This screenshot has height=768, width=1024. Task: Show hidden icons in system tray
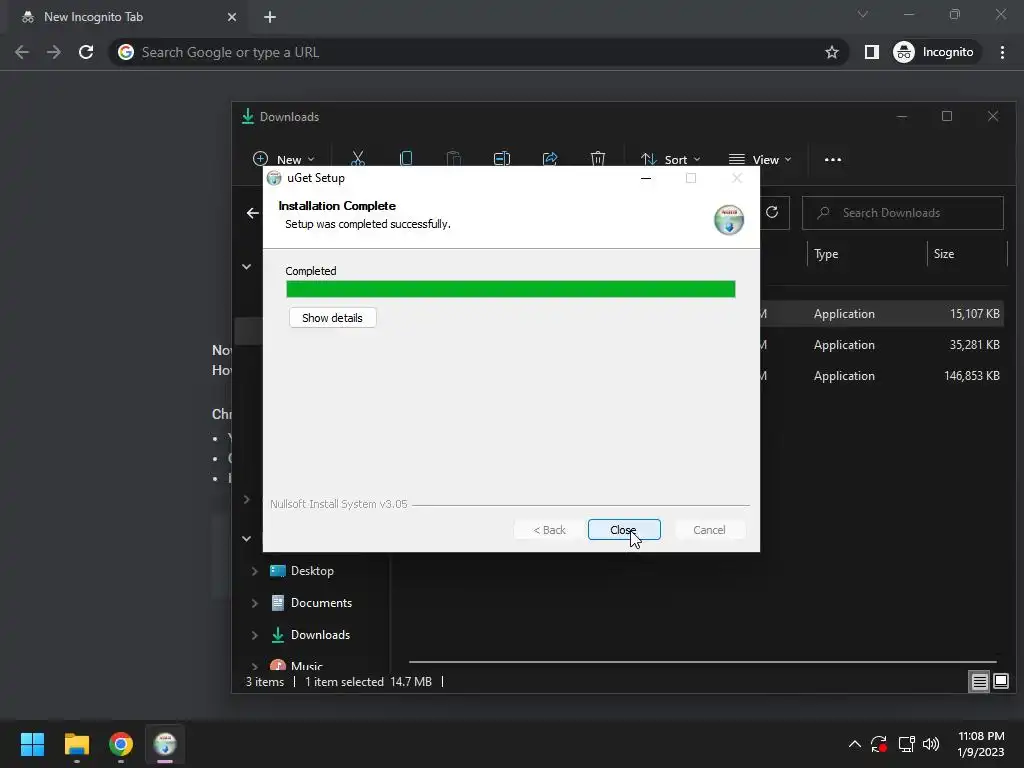[854, 744]
